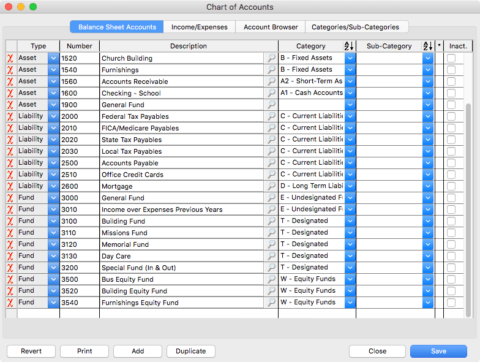Expand the Category dropdown for General Fund 1900
The image size is (480, 362).
coord(350,105)
